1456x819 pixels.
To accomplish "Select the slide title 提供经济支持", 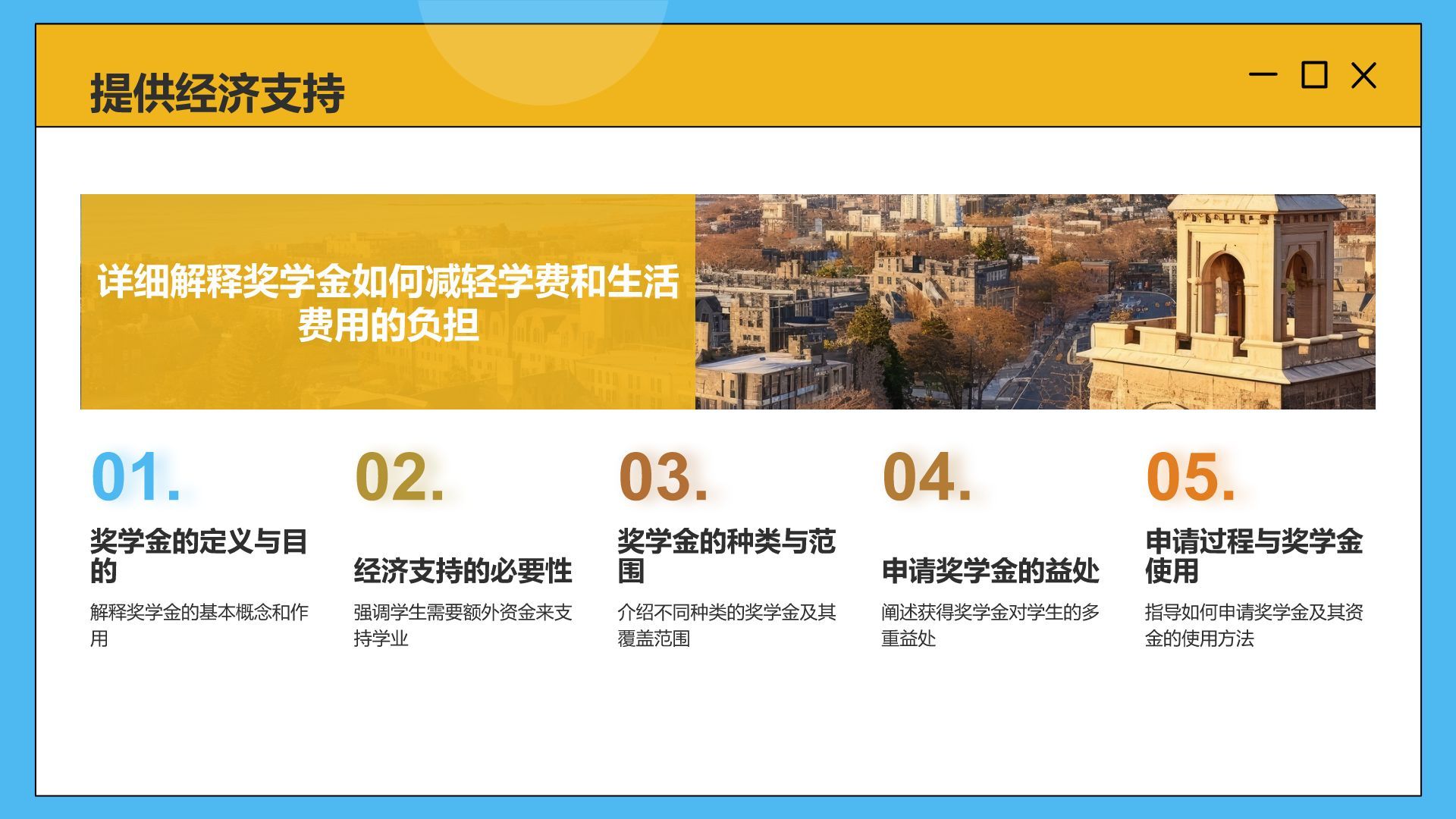I will tap(218, 94).
